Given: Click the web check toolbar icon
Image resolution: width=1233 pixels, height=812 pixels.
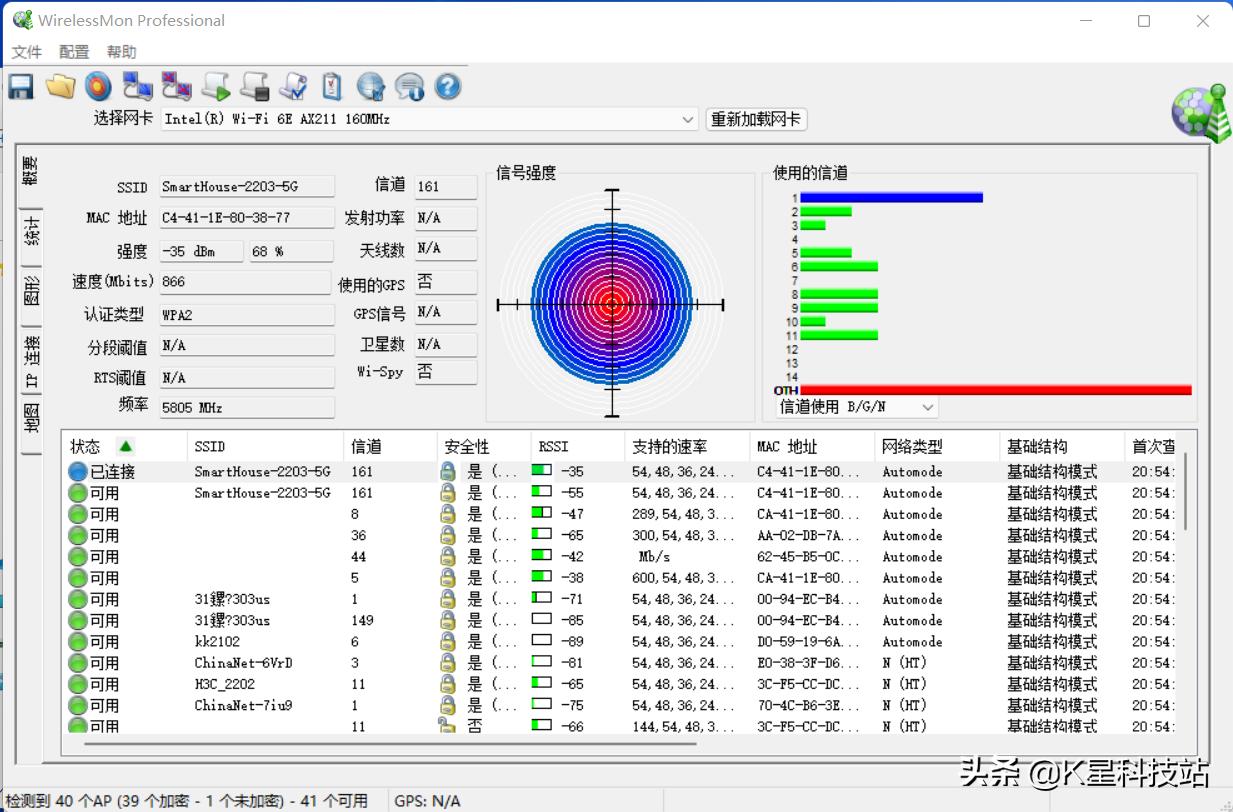Looking at the screenshot, I should click(x=371, y=86).
